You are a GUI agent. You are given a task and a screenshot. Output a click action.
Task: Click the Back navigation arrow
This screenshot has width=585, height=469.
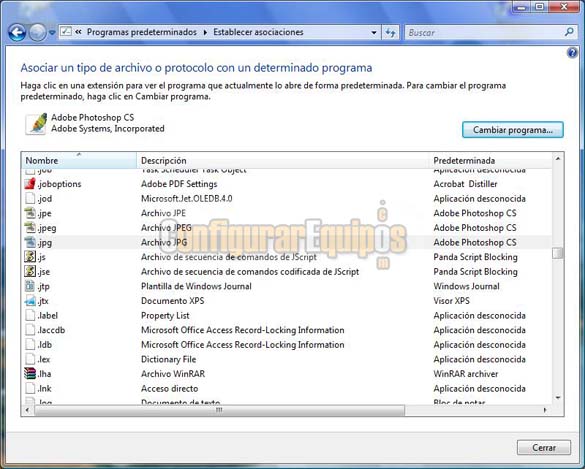pyautogui.click(x=17, y=33)
